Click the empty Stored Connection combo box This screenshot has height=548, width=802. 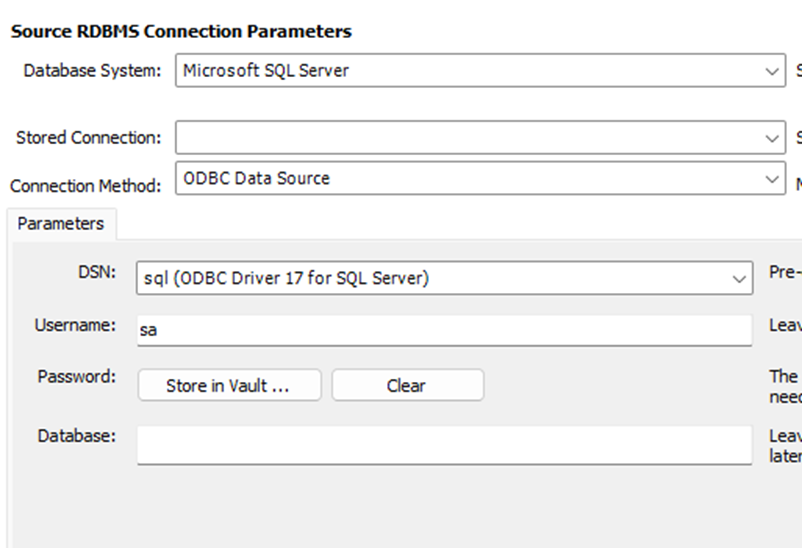click(x=468, y=138)
